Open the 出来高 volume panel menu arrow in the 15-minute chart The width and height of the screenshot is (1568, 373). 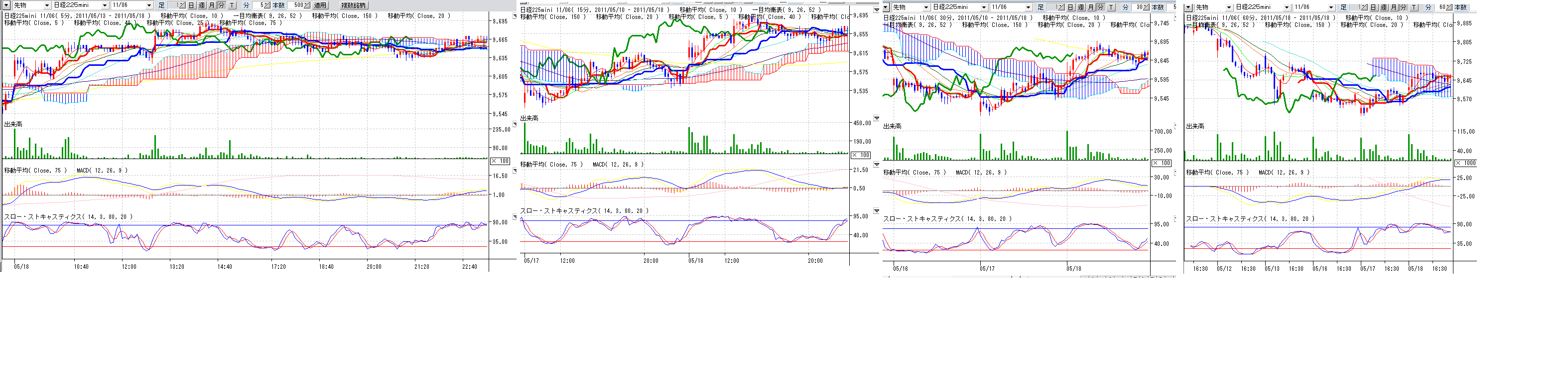click(x=877, y=118)
